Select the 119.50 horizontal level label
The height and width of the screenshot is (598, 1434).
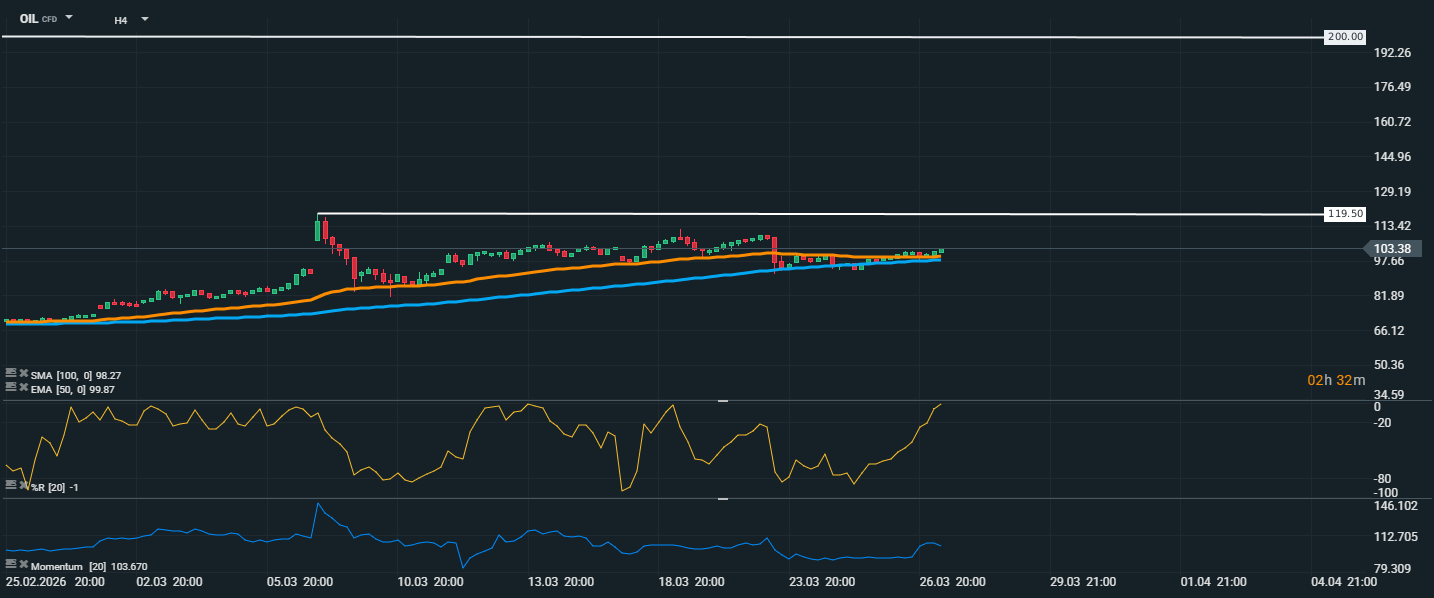[x=1344, y=214]
